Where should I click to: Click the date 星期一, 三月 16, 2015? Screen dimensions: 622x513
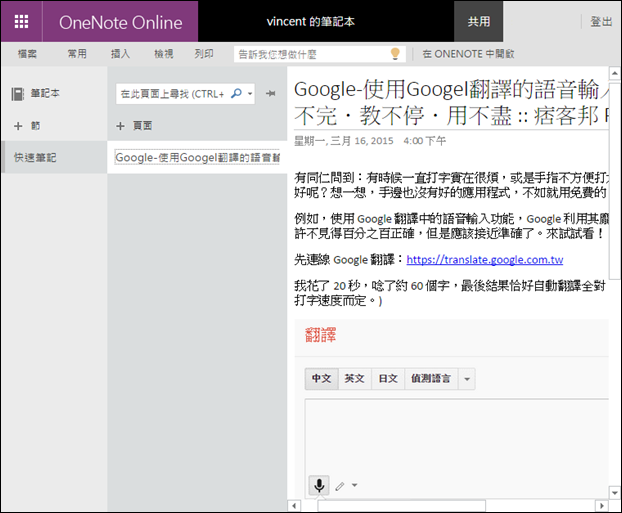(x=344, y=141)
